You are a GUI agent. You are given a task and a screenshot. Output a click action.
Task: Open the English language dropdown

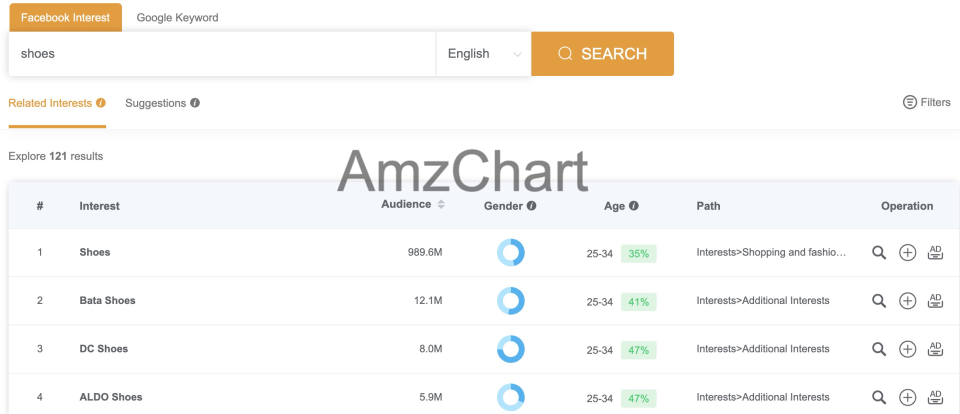484,54
